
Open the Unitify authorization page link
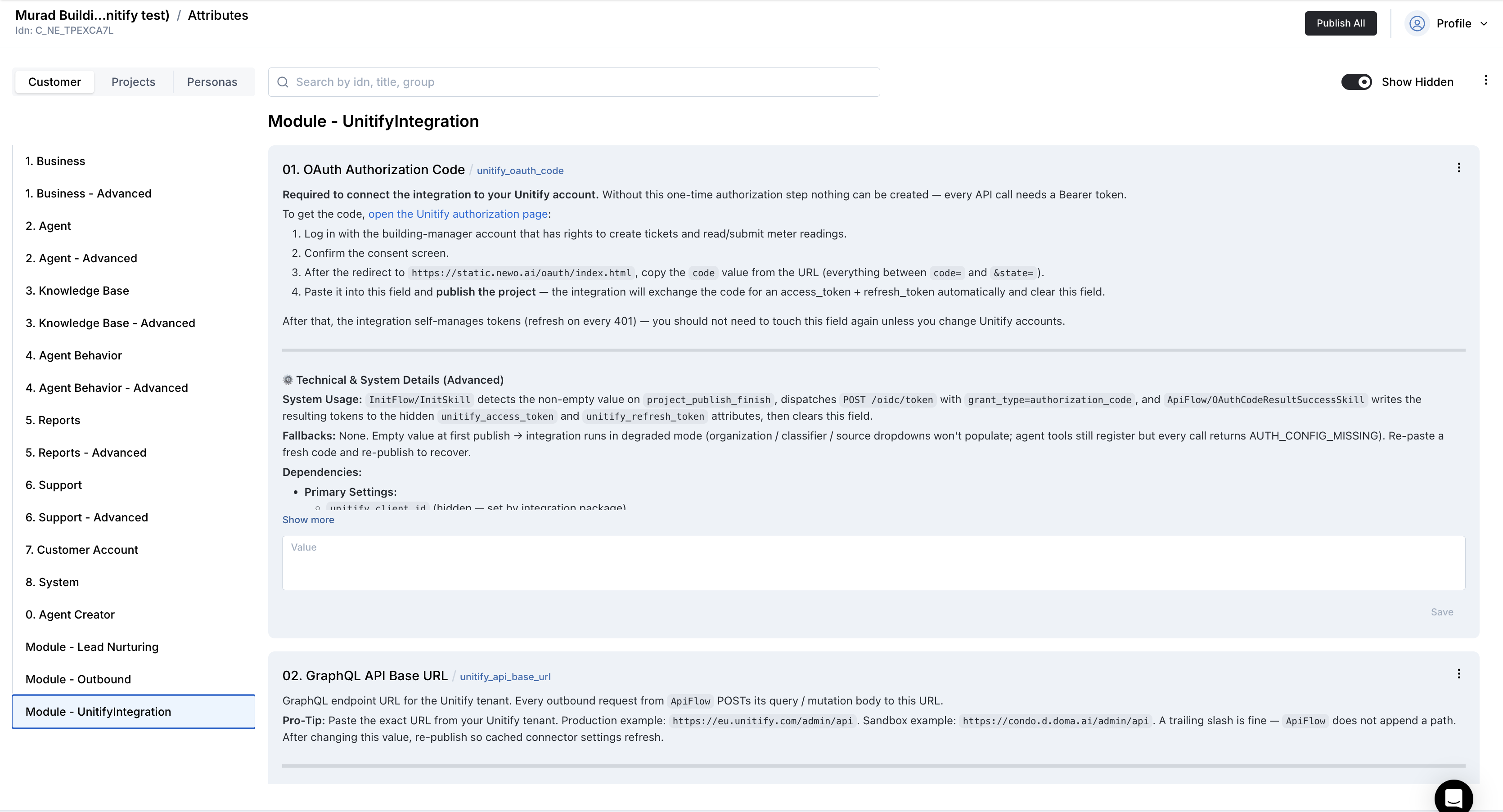(458, 214)
